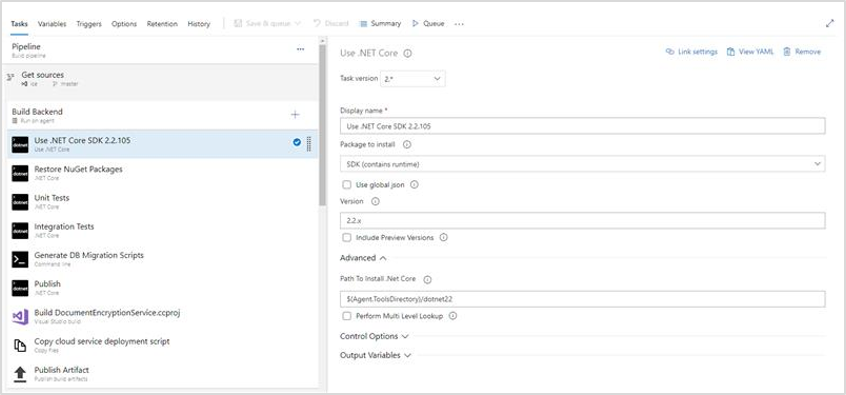
Task: Select Build DocumentEncryptionService.ccproj task
Action: point(163,316)
